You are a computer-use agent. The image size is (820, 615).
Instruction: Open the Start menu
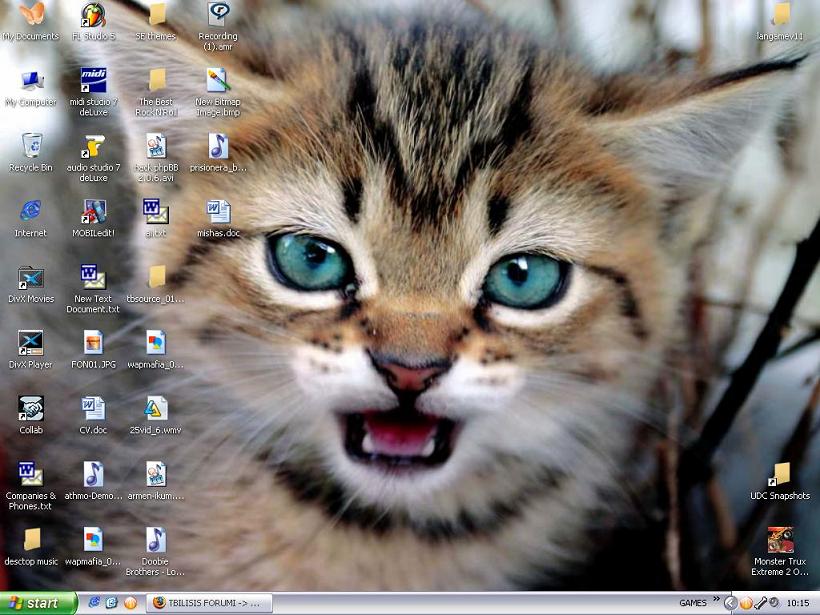[35, 604]
